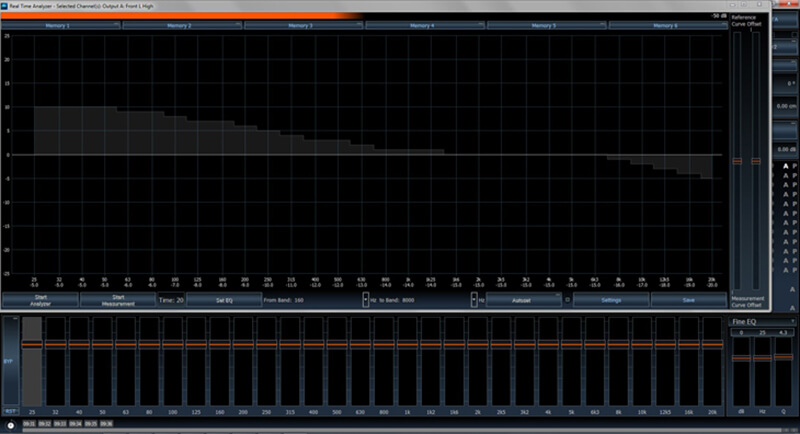The width and height of the screenshot is (800, 434).
Task: Adjust the 500 Hz EQ band slider
Action: tap(337, 345)
